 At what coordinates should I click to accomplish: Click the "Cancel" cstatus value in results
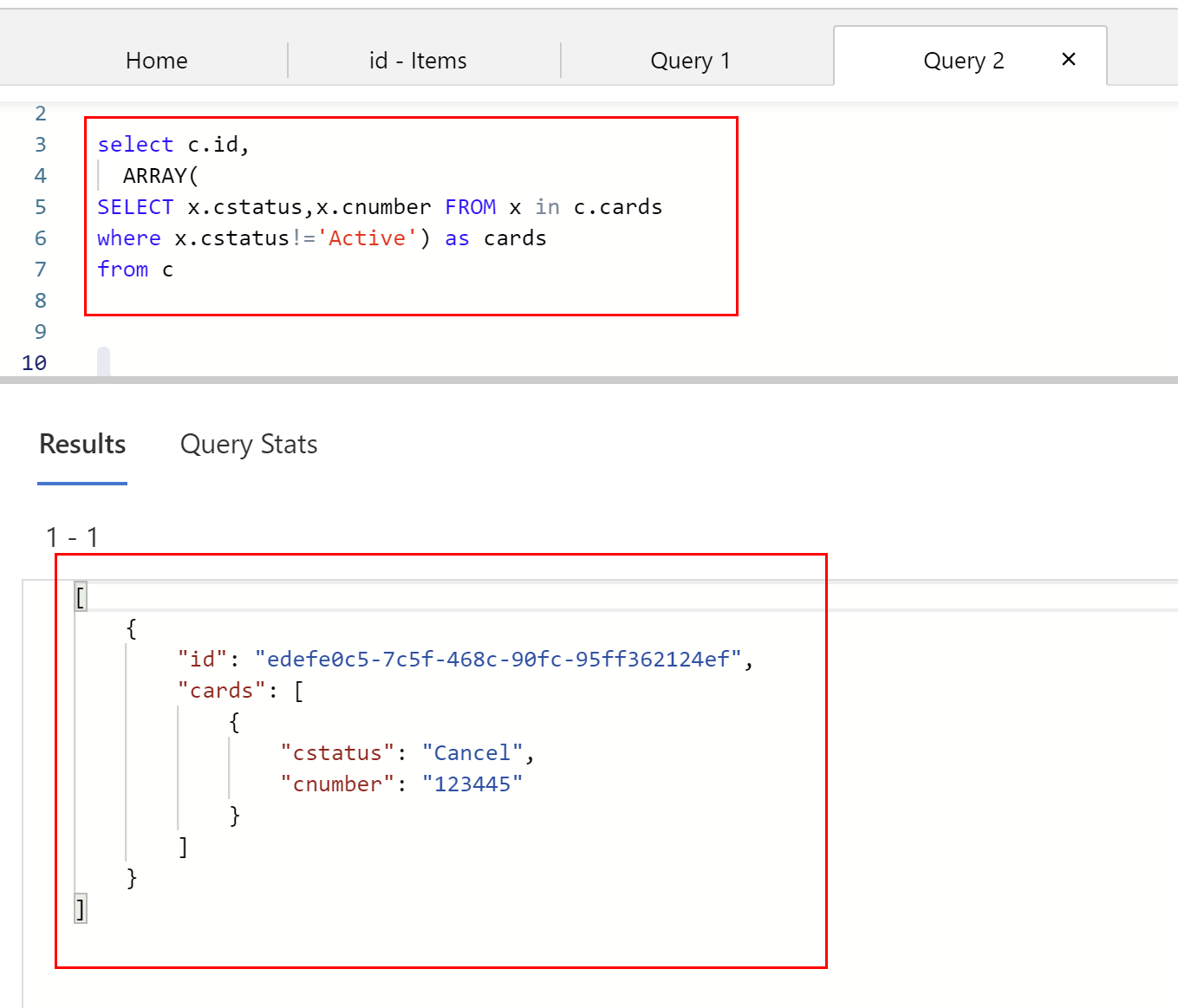pos(472,753)
